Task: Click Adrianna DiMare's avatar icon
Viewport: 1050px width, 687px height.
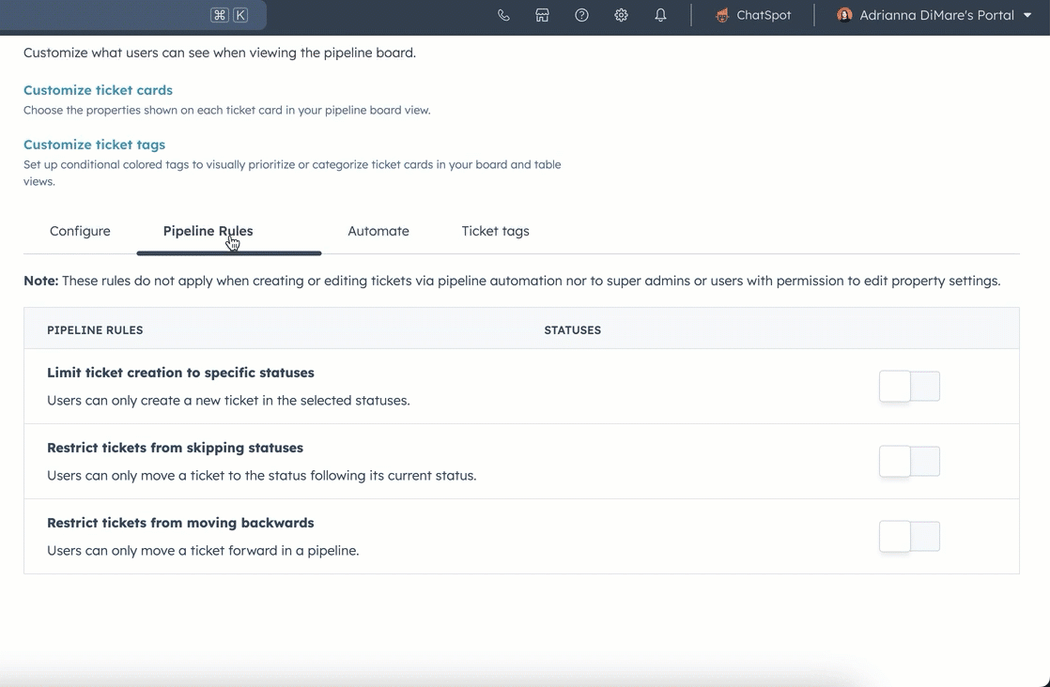Action: click(x=845, y=15)
